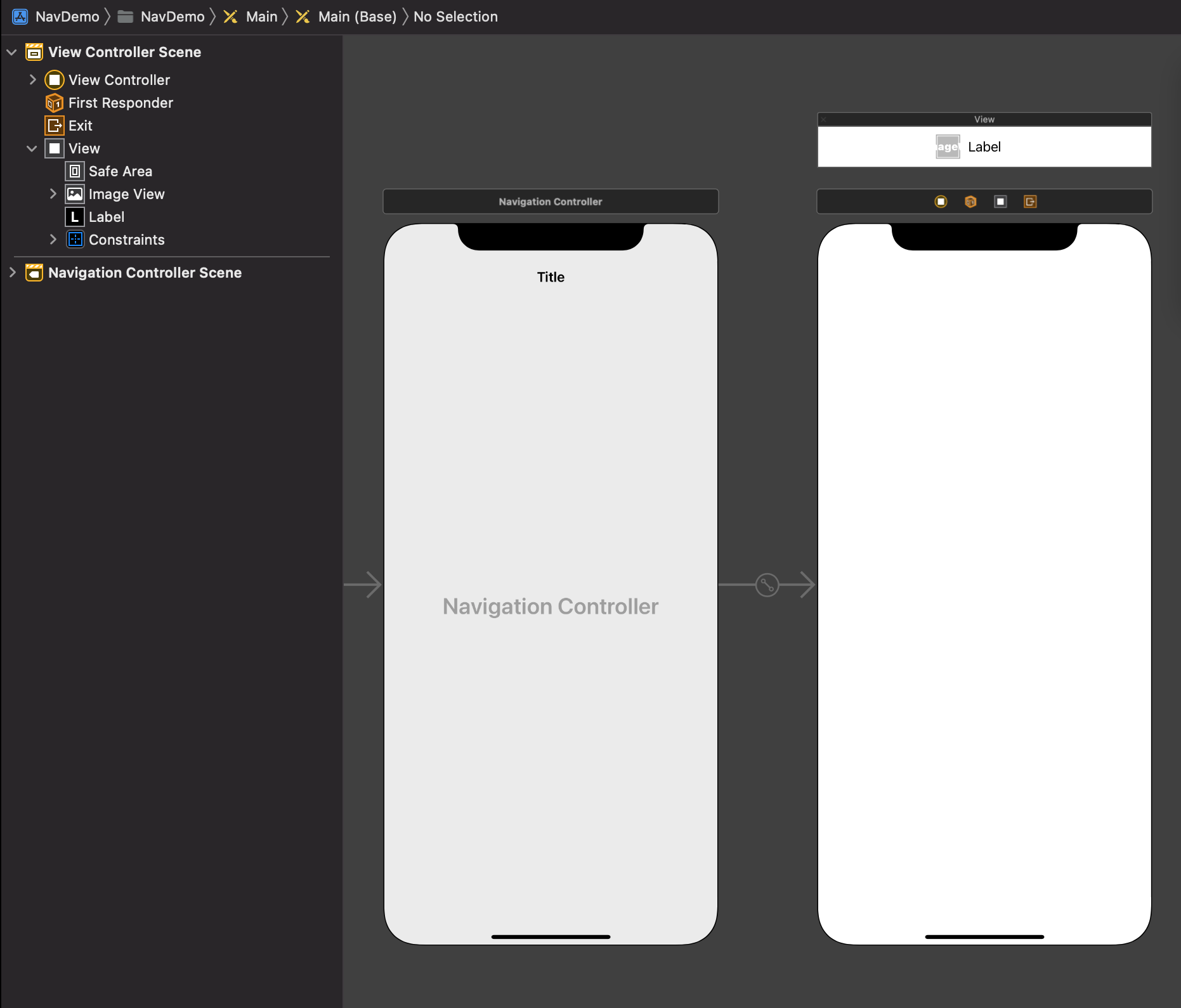Select Navigation Controller Scene row

coord(145,273)
